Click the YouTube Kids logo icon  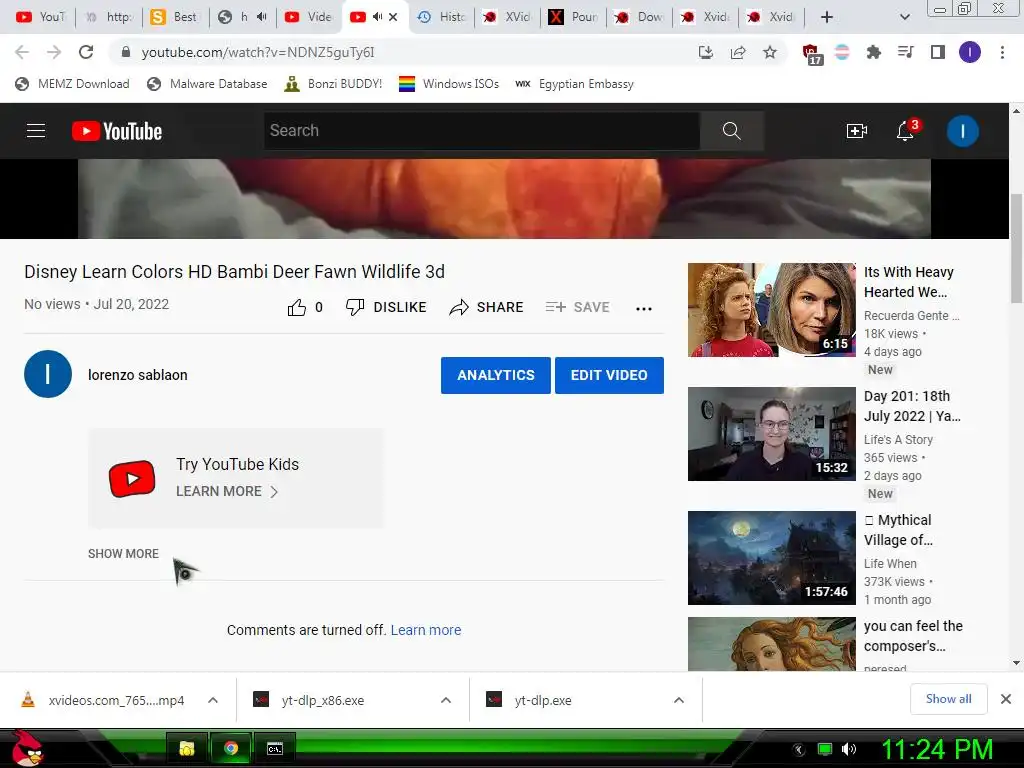pos(132,479)
